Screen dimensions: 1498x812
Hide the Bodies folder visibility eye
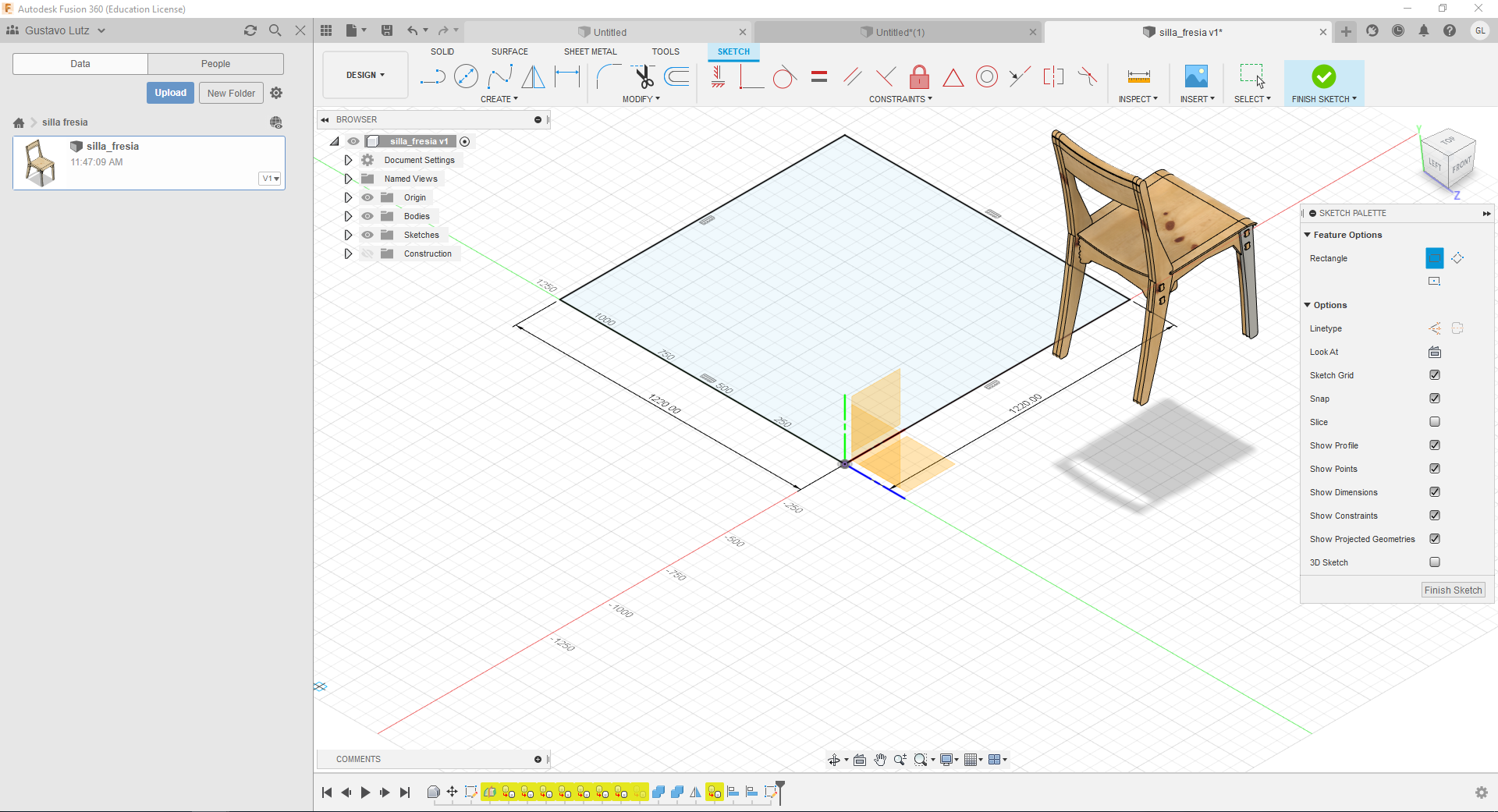click(x=367, y=216)
